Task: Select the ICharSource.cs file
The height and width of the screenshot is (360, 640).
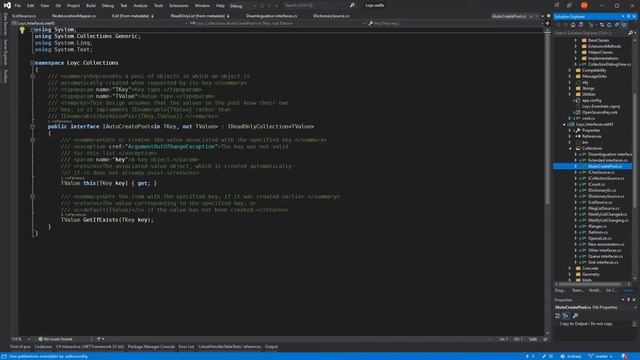Action: coord(601,173)
